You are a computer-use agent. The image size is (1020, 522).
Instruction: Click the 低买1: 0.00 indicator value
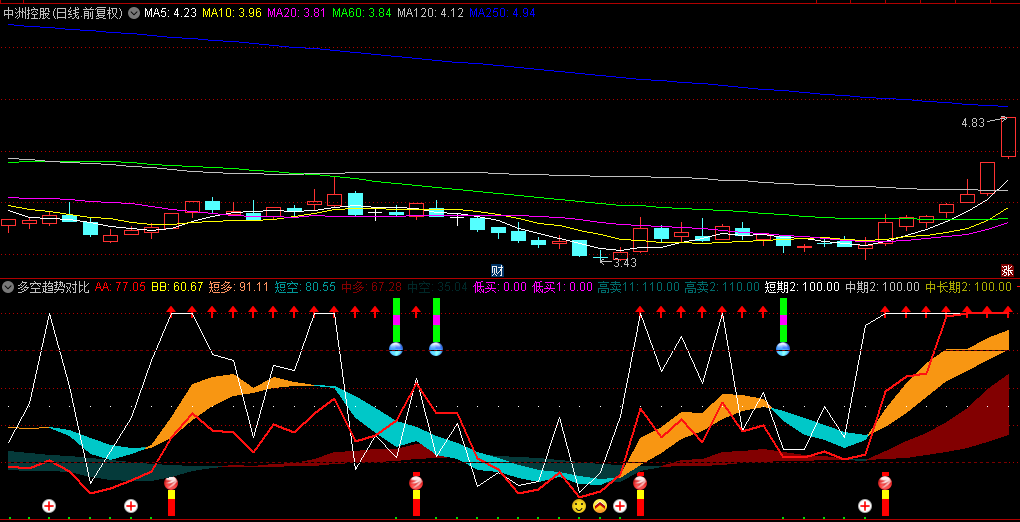[563, 287]
